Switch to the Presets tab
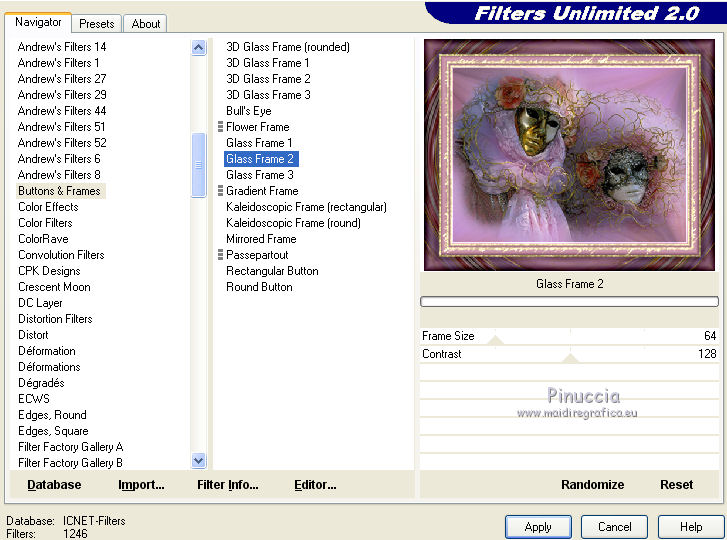The image size is (727, 540). 96,24
